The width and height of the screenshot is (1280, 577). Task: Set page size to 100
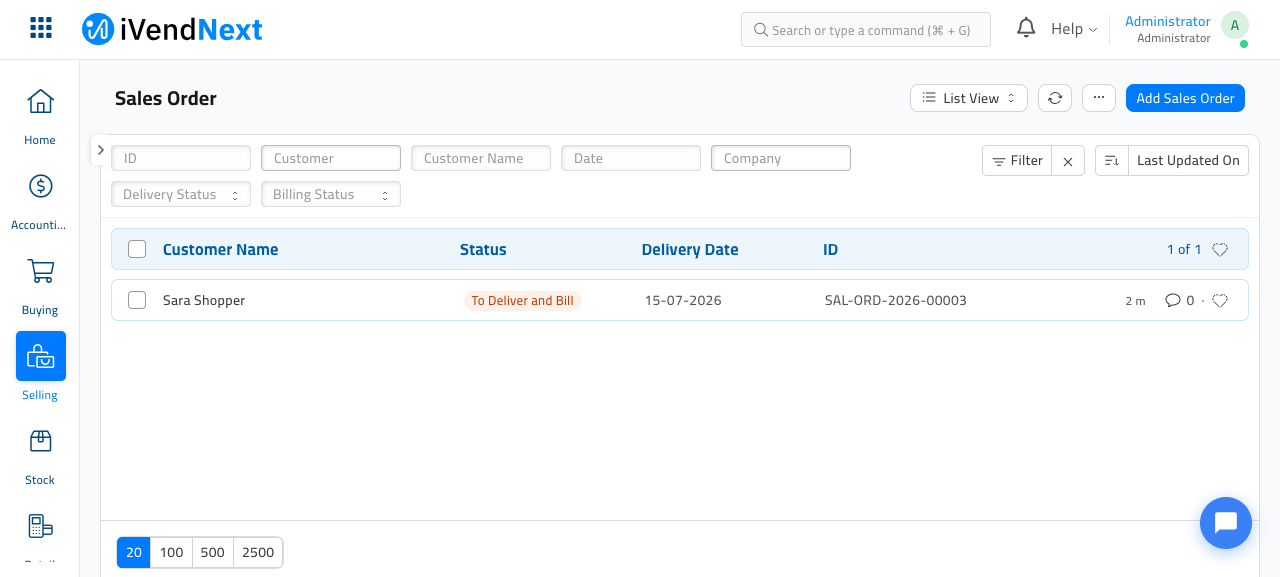coord(172,552)
